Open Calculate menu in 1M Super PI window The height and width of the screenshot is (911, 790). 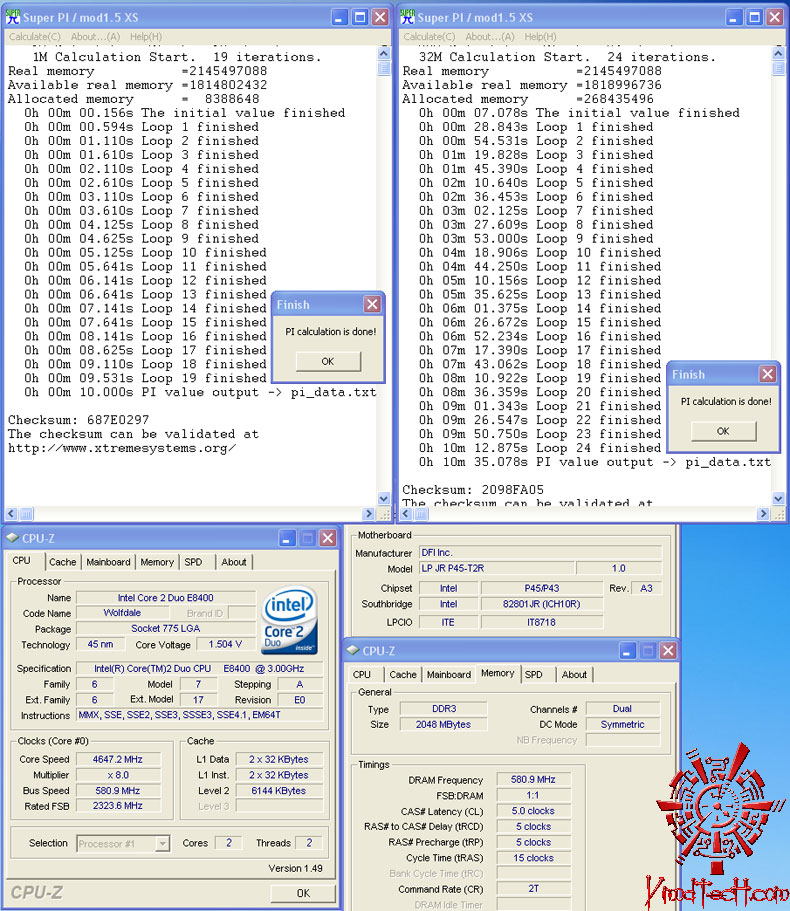coord(34,37)
